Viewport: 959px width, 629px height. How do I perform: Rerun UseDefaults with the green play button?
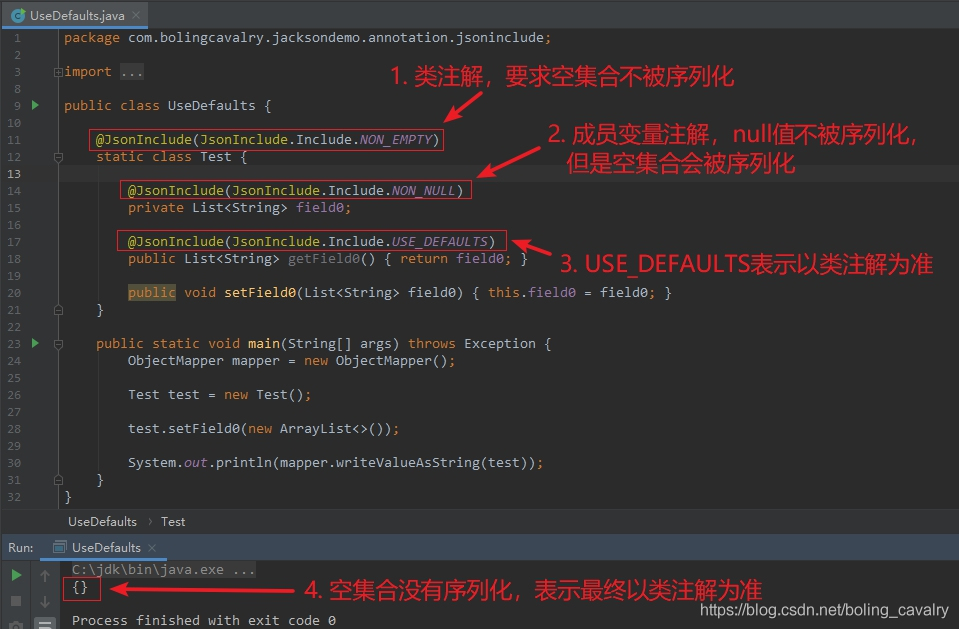(x=17, y=575)
